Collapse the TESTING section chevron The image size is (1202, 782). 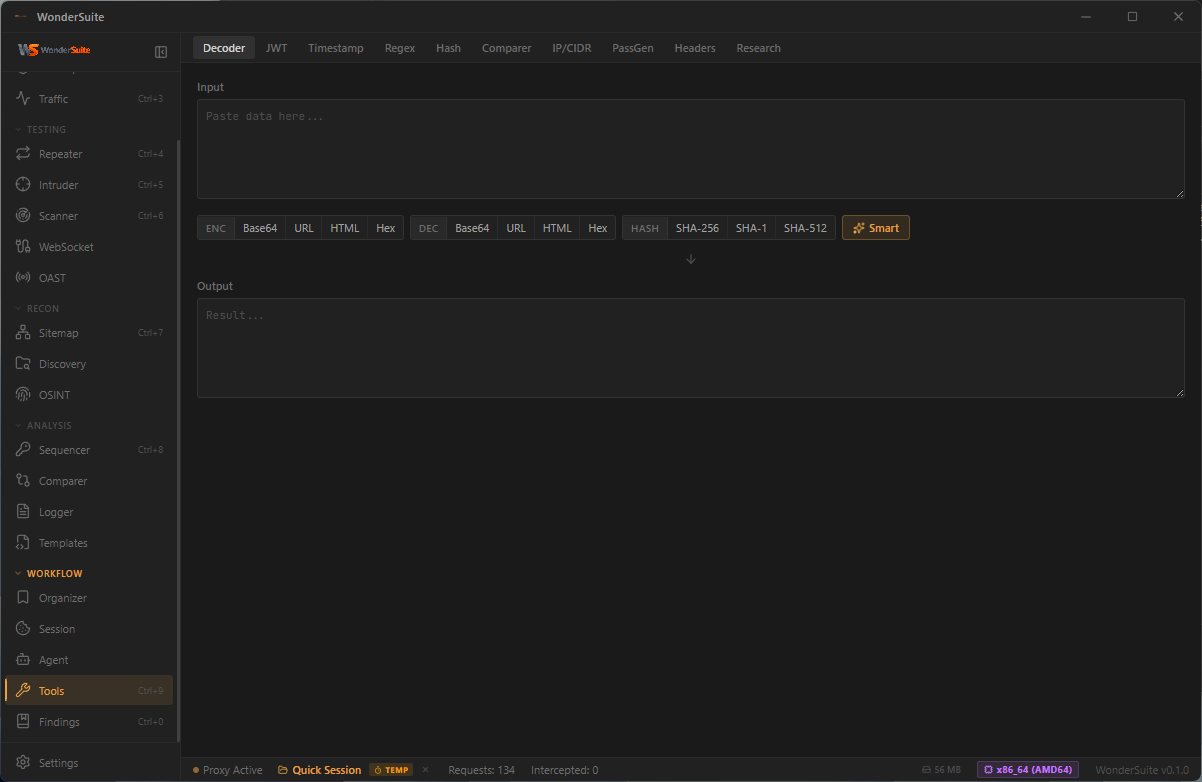(x=18, y=130)
